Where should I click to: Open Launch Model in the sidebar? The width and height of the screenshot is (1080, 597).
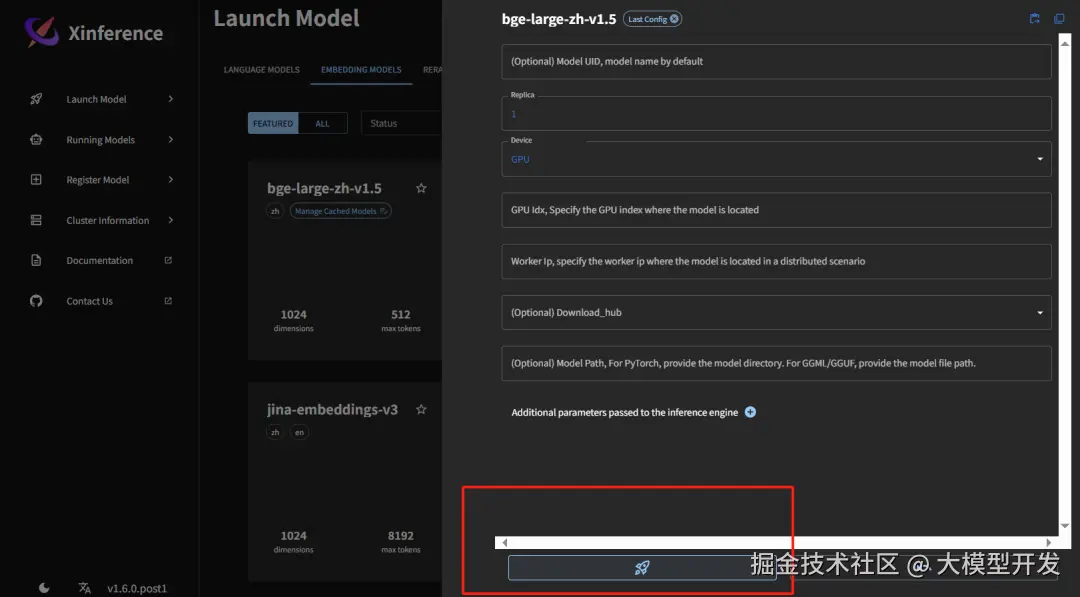96,99
